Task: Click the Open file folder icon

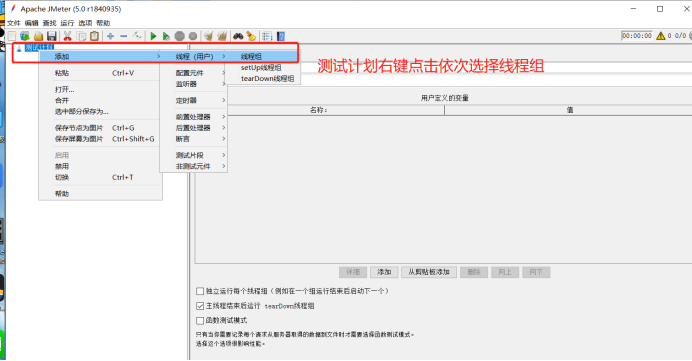Action: click(x=38, y=36)
